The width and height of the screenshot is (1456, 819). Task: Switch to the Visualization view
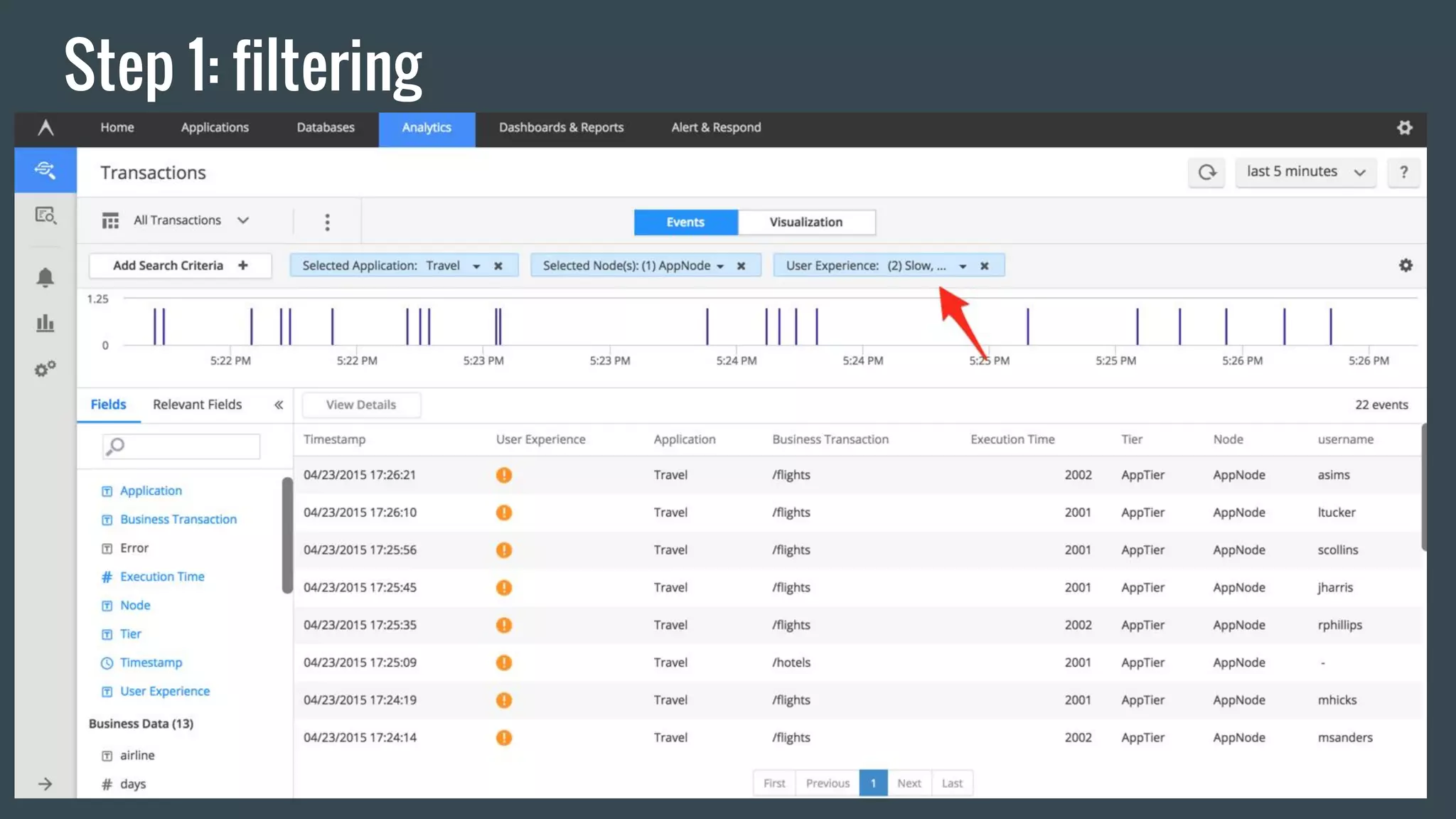tap(805, 222)
